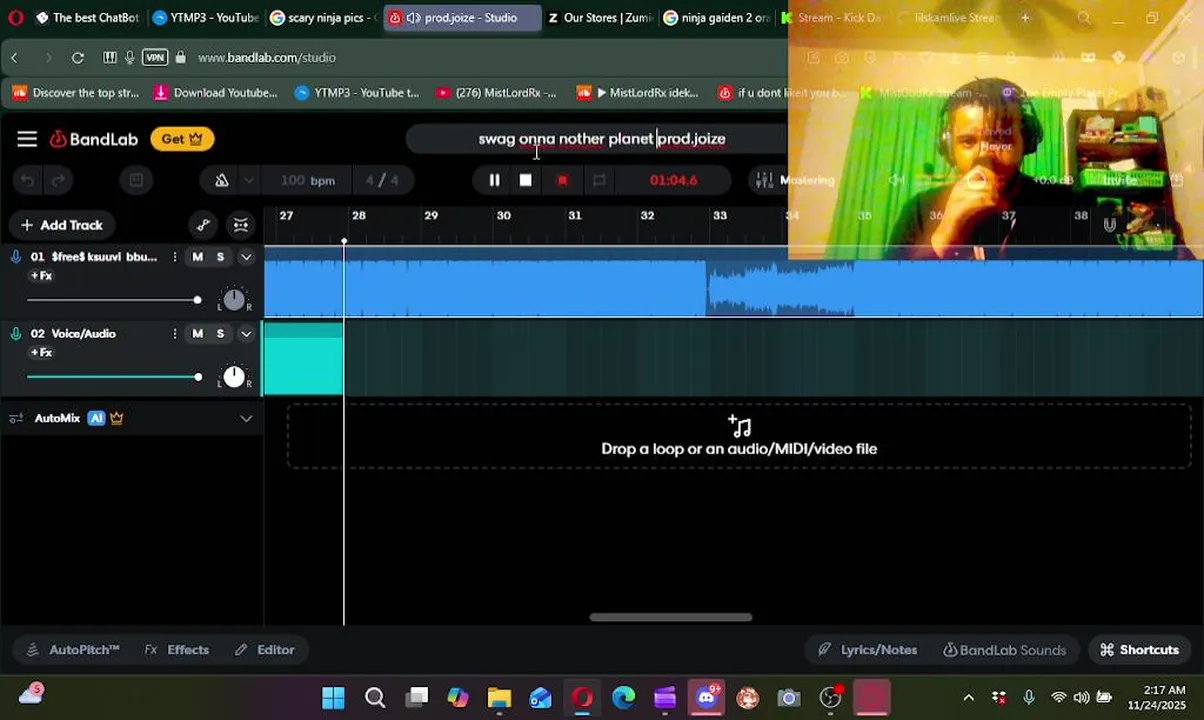Open the Windows Start menu
Screen dimensions: 1204x720
click(x=333, y=698)
